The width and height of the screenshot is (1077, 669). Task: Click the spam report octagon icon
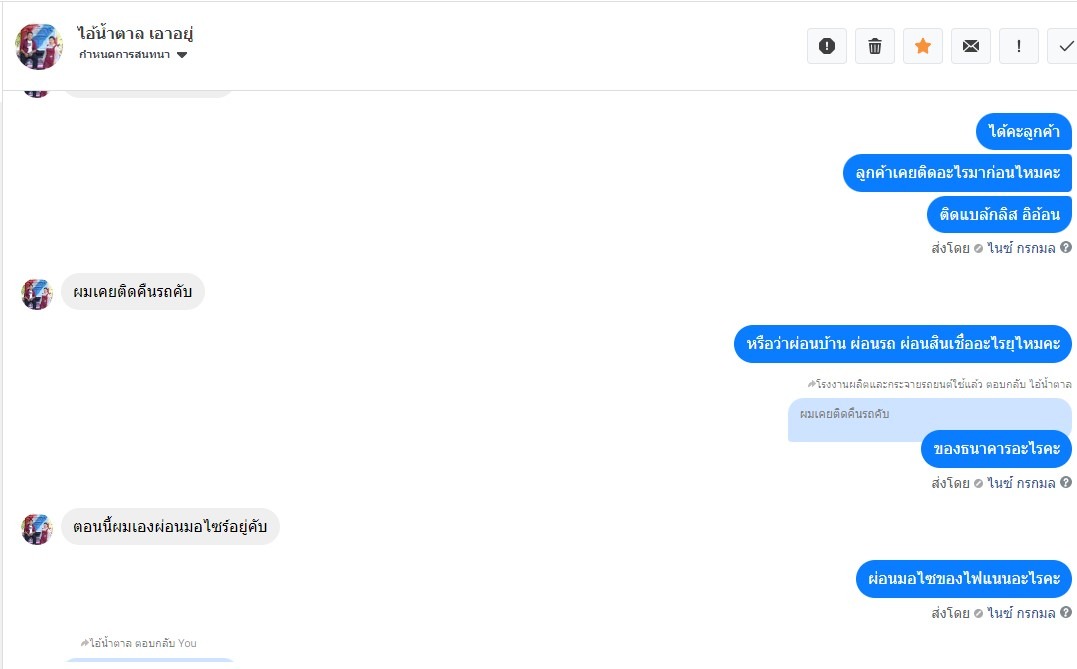point(827,46)
